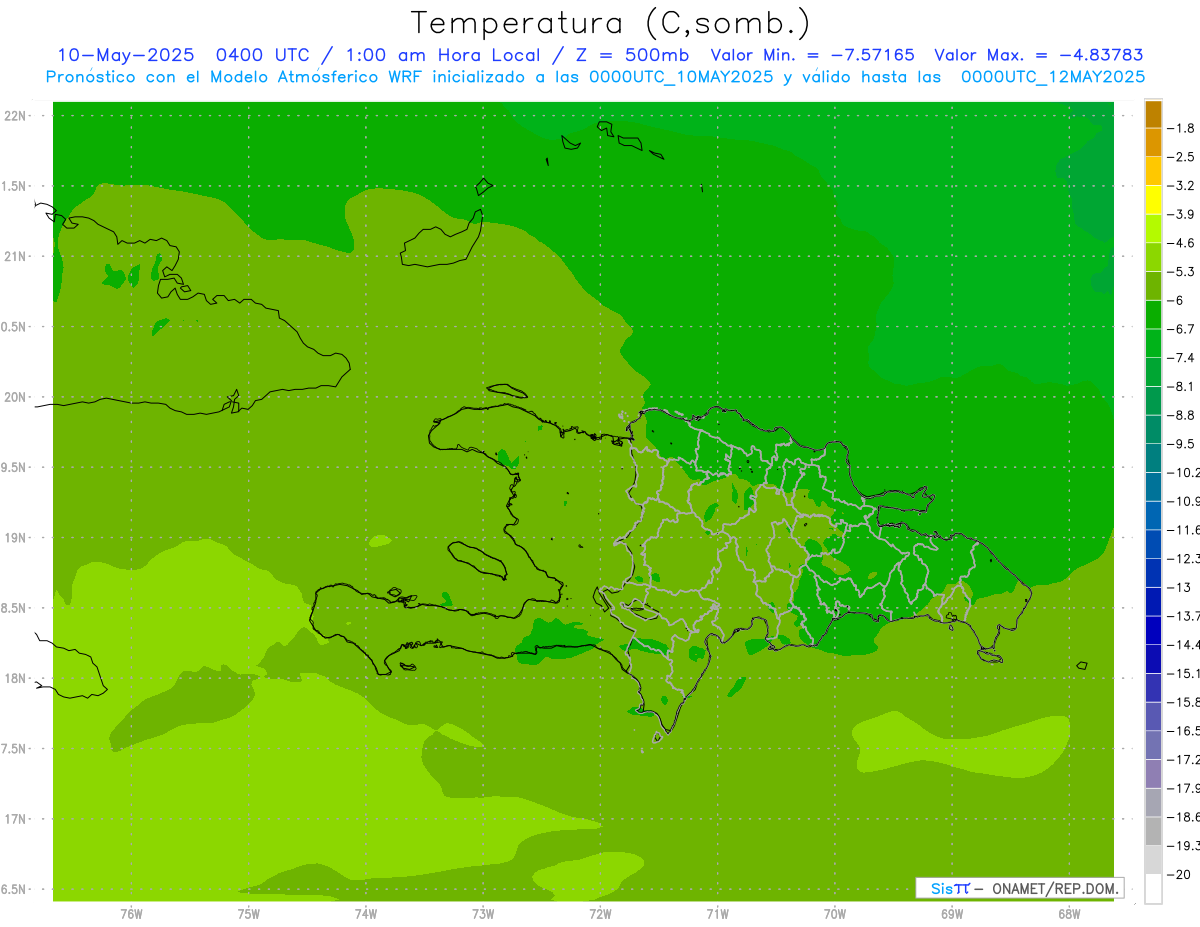
Task: Pick the olive-green swatch between -5.3 and -6
Action: (1153, 286)
